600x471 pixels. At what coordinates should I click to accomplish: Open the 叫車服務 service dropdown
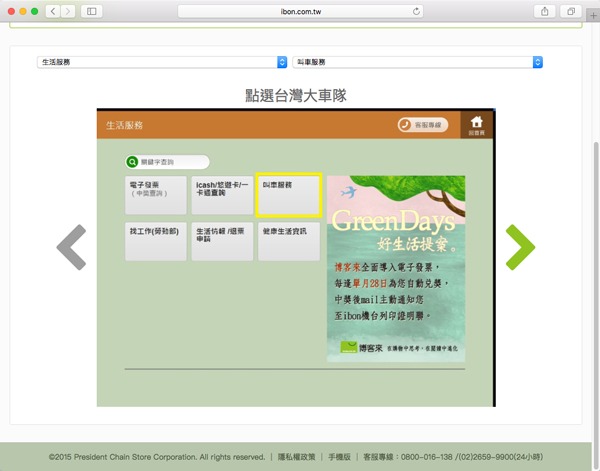417,62
